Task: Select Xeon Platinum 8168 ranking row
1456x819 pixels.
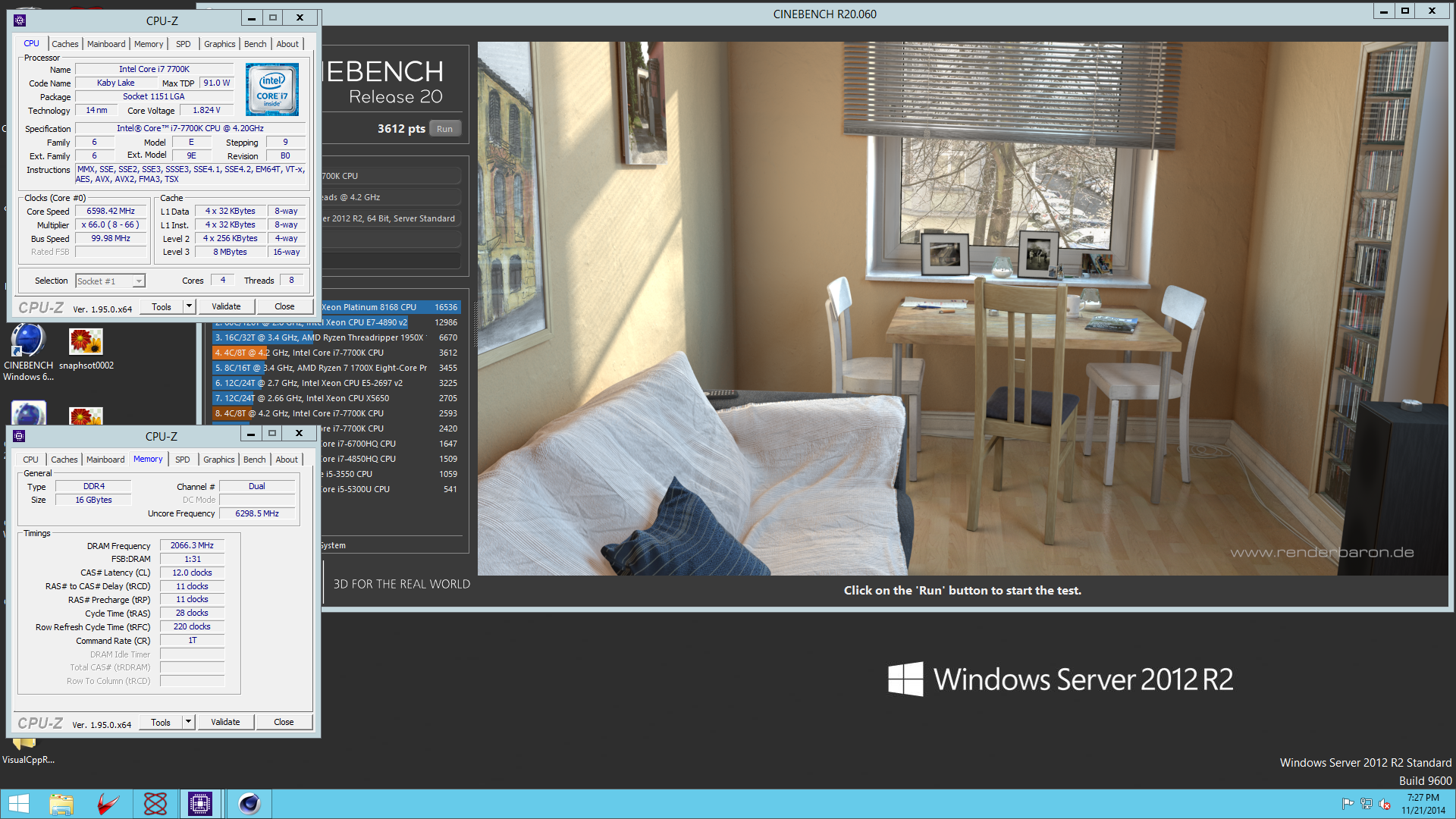Action: tap(391, 307)
